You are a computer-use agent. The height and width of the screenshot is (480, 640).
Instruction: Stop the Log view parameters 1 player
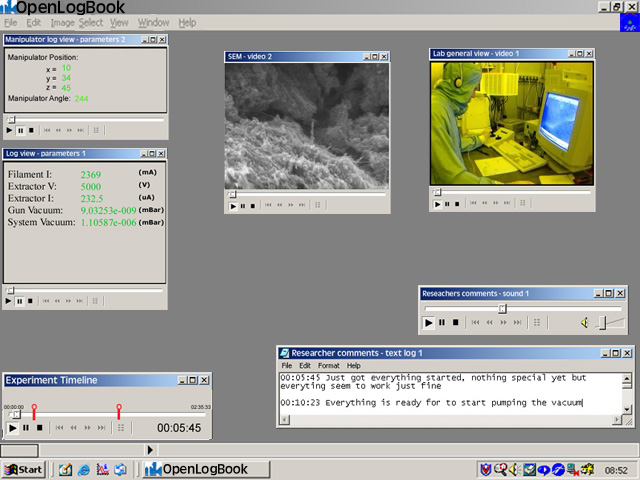pos(31,301)
